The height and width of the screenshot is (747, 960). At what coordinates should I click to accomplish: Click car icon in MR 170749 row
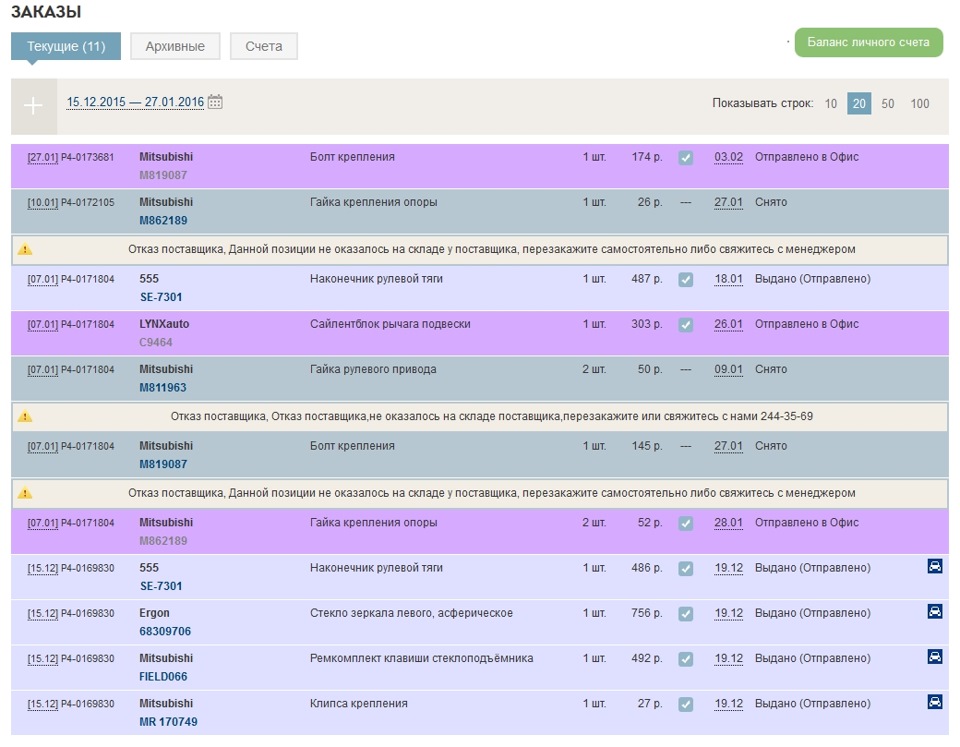point(935,702)
